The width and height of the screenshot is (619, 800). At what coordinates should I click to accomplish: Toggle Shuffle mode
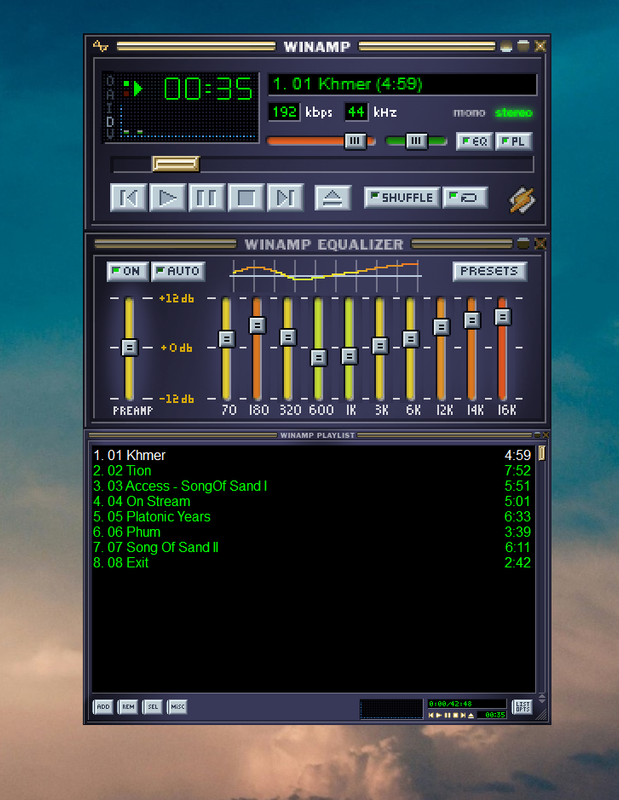click(402, 197)
